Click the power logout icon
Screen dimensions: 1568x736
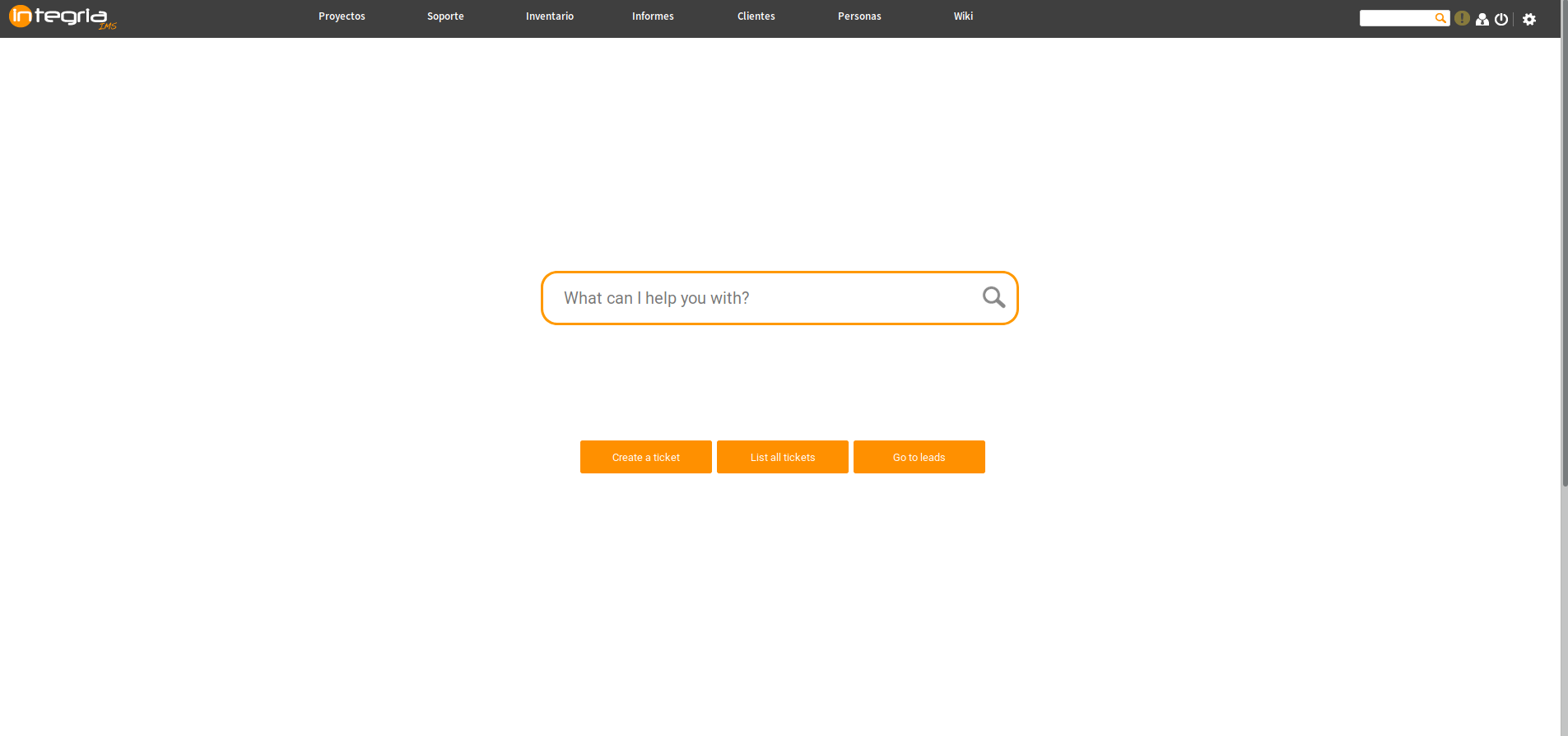coord(1501,19)
